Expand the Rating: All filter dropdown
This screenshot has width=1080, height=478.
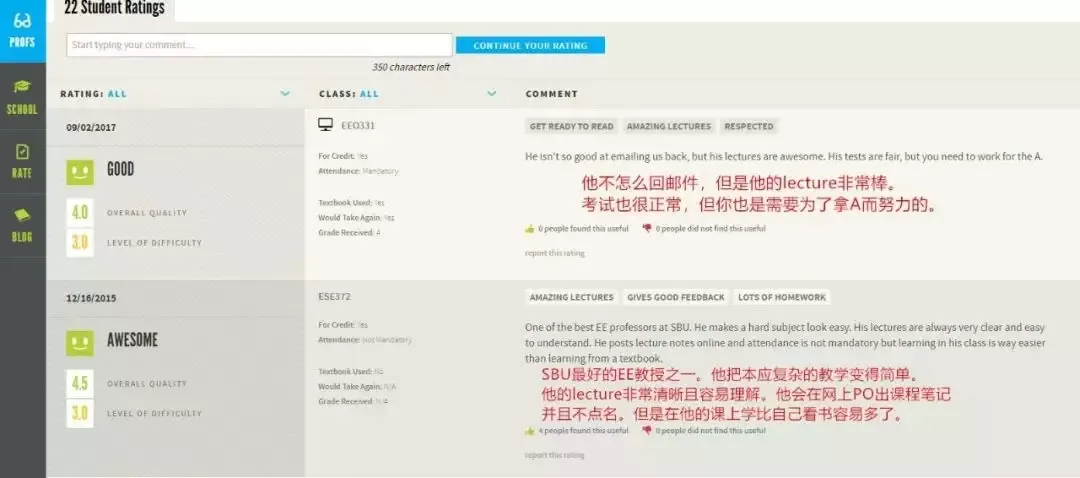click(x=285, y=94)
